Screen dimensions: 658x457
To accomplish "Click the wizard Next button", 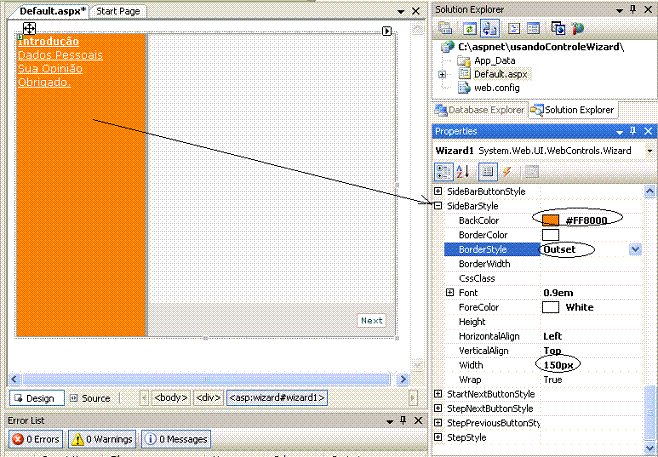I will [x=371, y=320].
